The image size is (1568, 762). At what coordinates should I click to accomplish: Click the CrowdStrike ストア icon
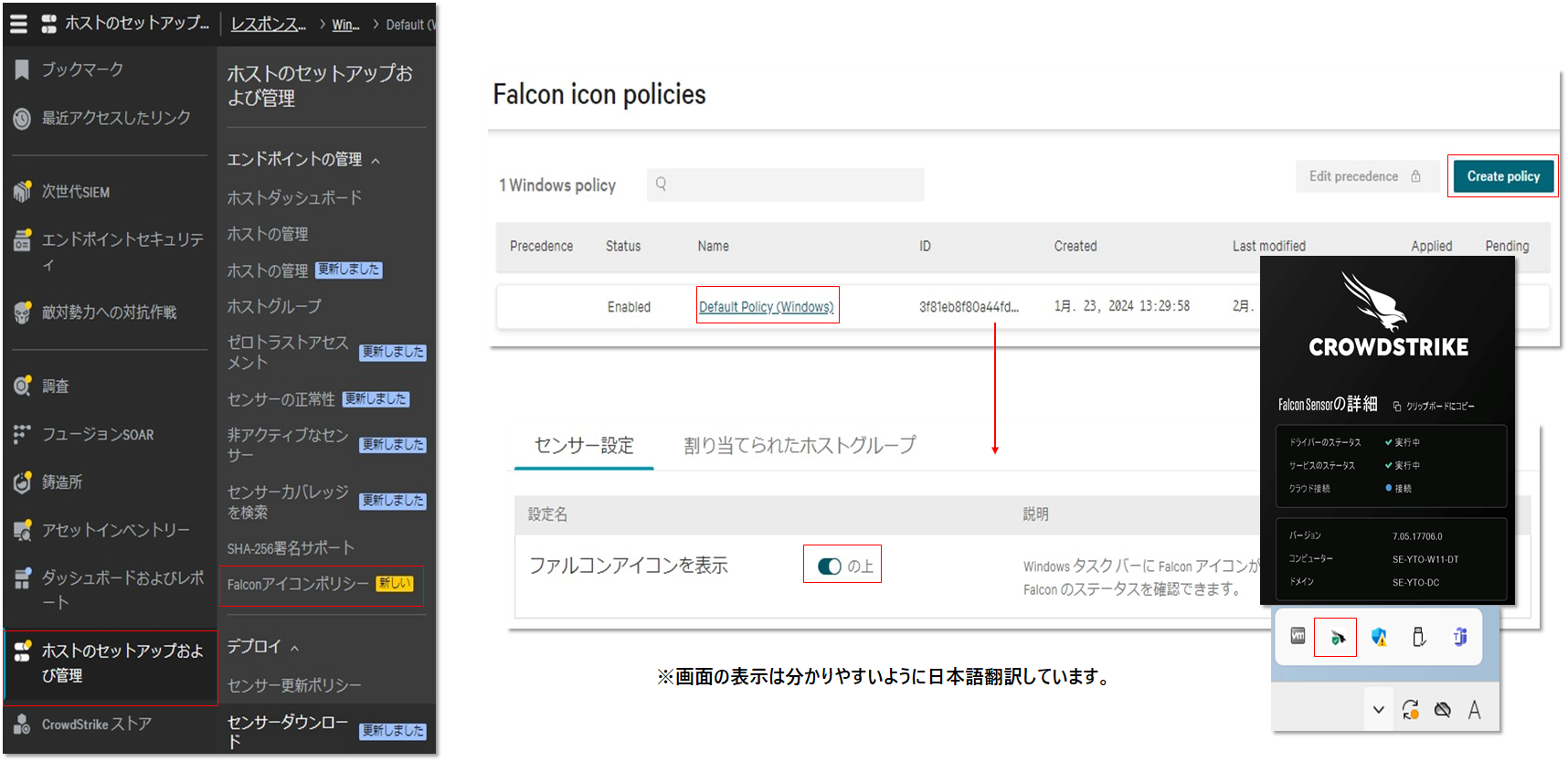pyautogui.click(x=22, y=724)
